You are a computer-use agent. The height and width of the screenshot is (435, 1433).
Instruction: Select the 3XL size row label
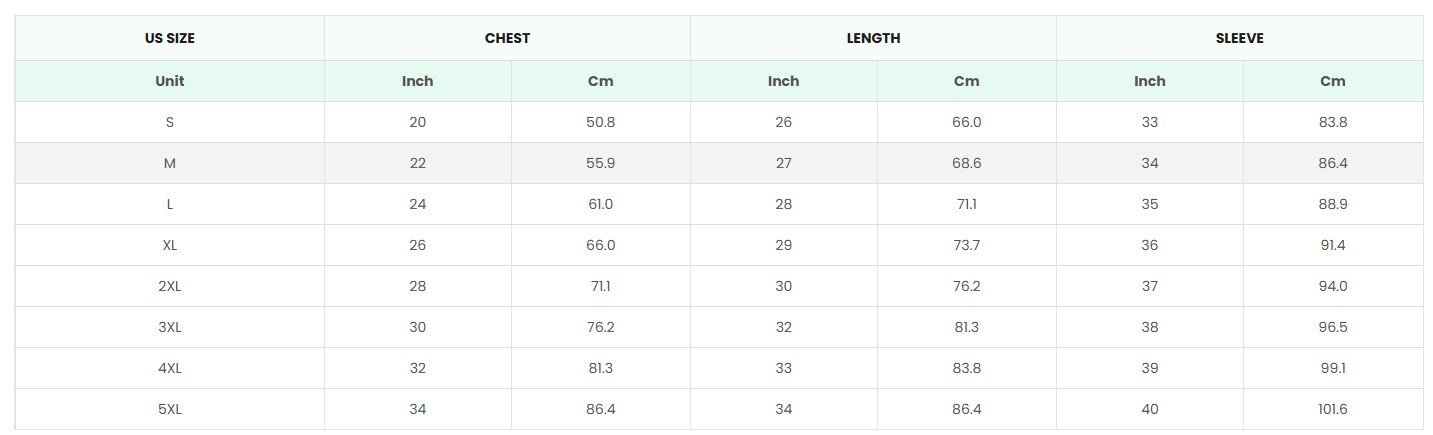[x=170, y=327]
